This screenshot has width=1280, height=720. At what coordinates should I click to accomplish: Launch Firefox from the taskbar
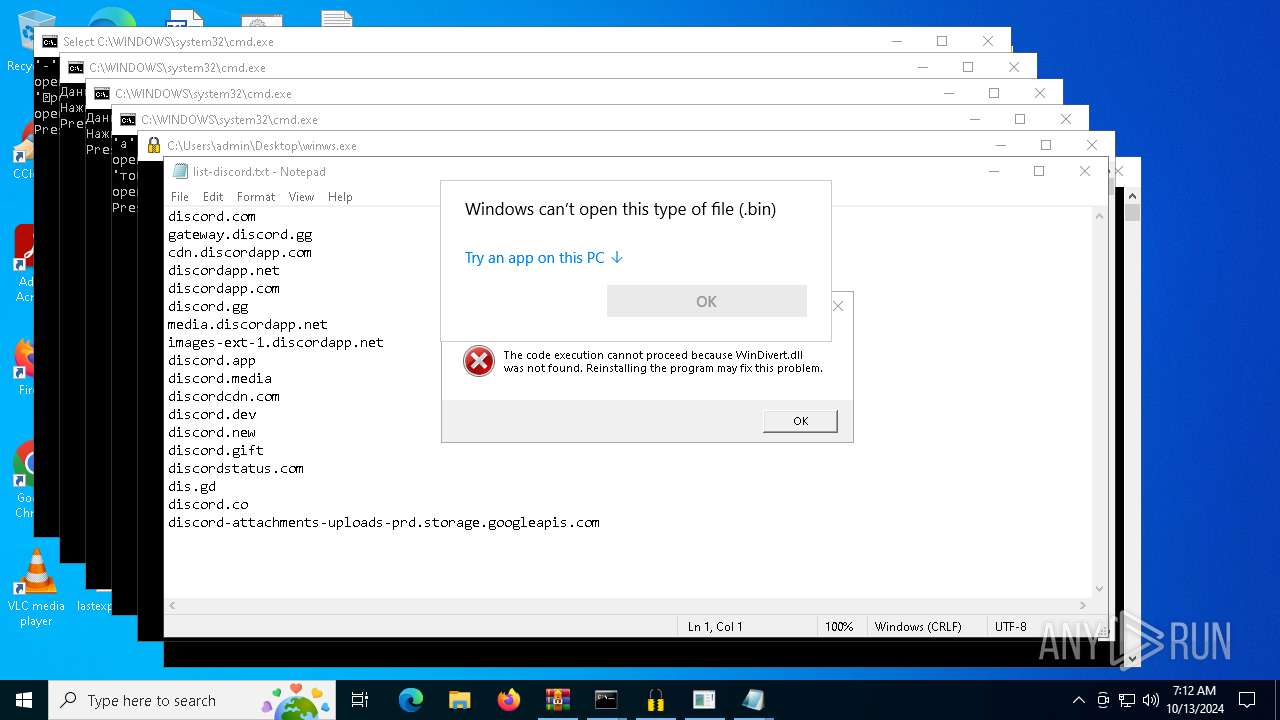pos(508,700)
